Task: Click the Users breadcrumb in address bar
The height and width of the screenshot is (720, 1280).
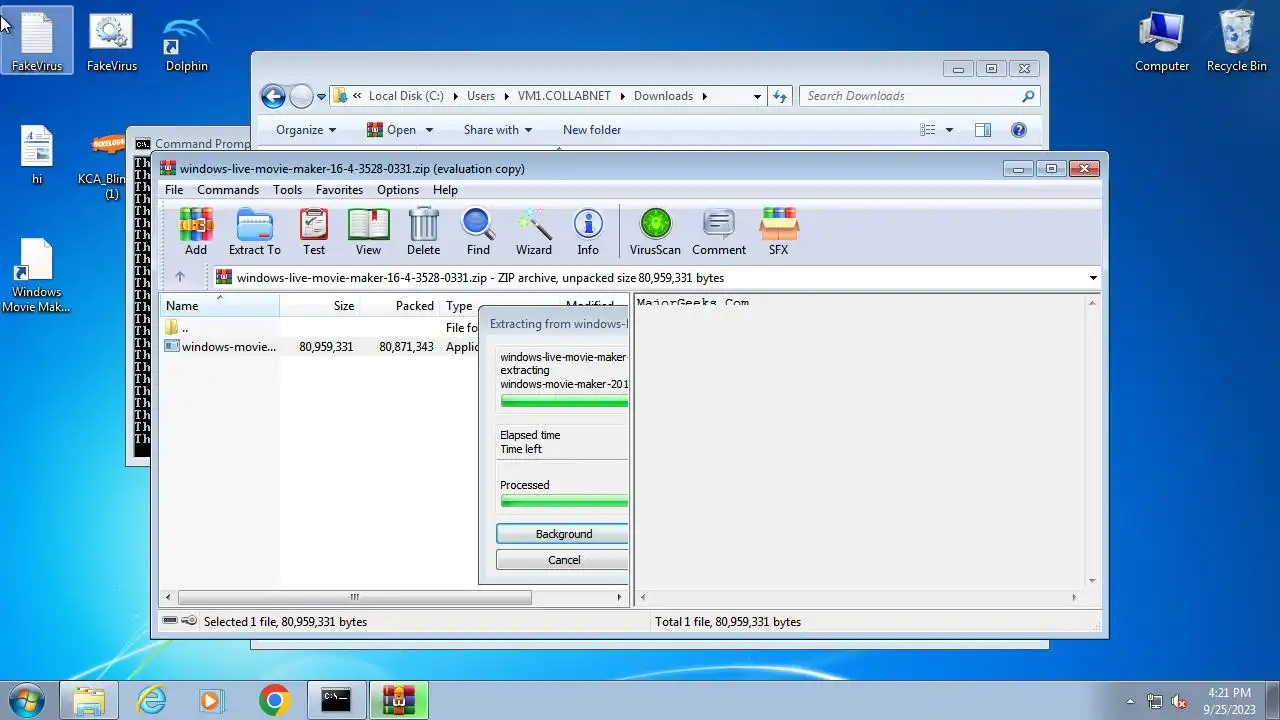Action: click(481, 96)
